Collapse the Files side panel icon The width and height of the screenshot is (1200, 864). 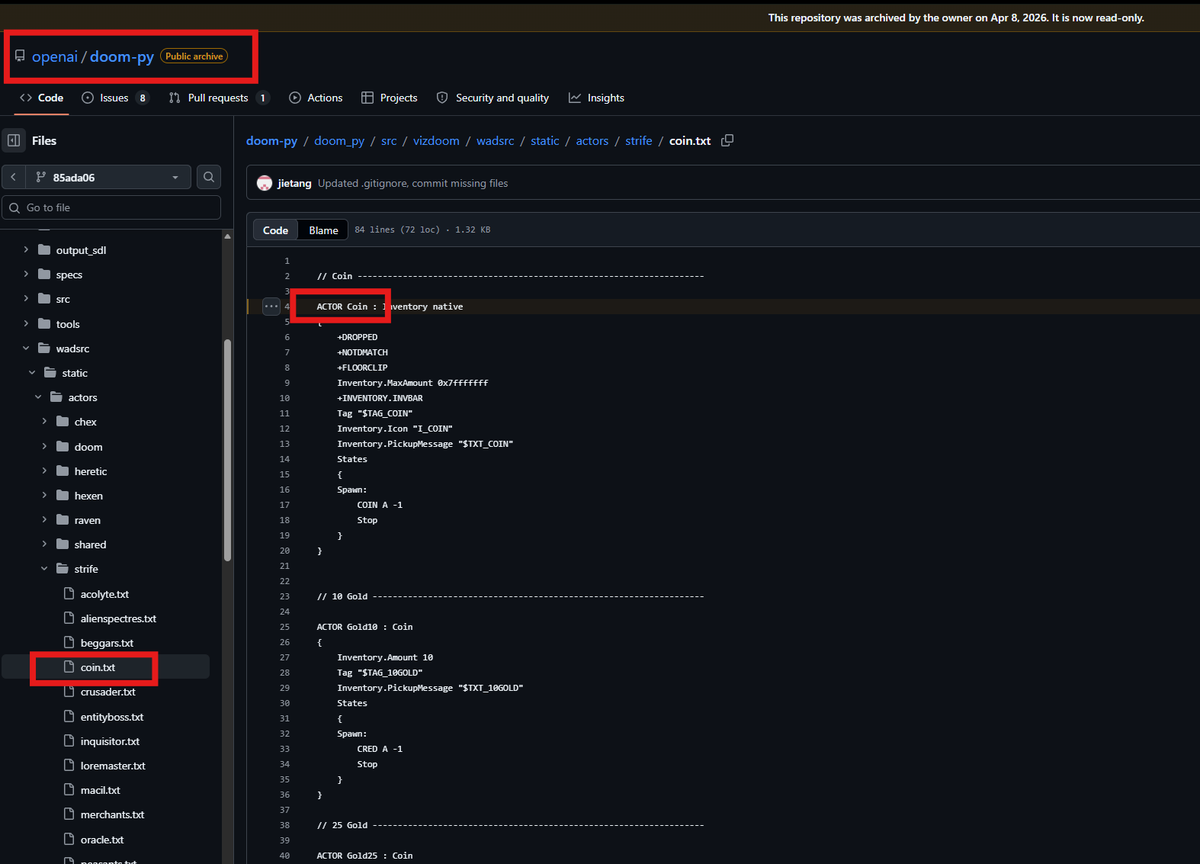pyautogui.click(x=14, y=141)
